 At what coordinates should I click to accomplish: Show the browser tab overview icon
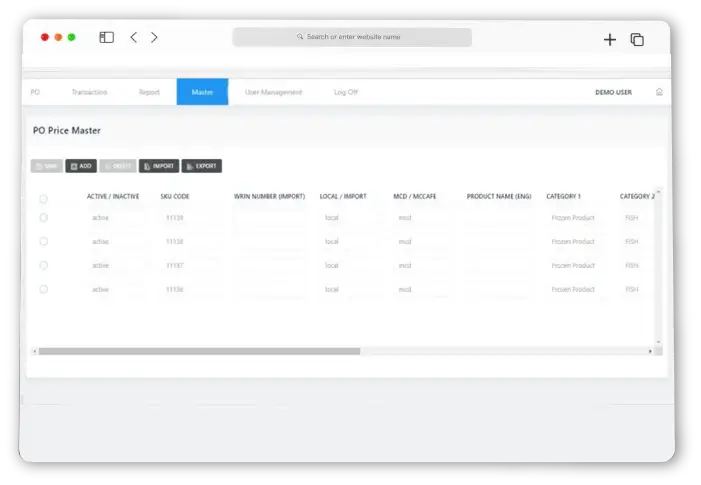(x=637, y=39)
